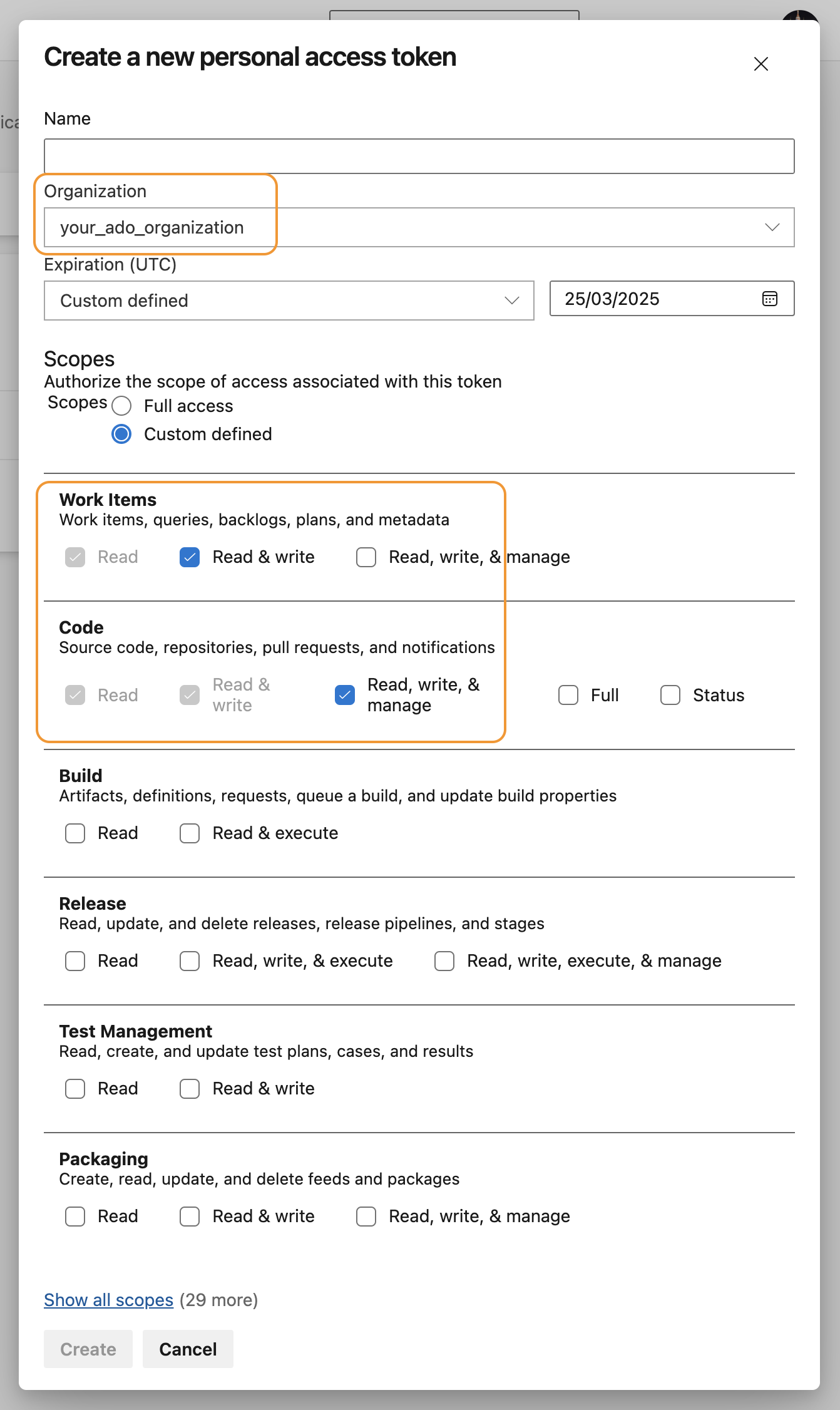The image size is (840, 1410).
Task: Tick Test Management Read & write checkbox
Action: tap(190, 1089)
